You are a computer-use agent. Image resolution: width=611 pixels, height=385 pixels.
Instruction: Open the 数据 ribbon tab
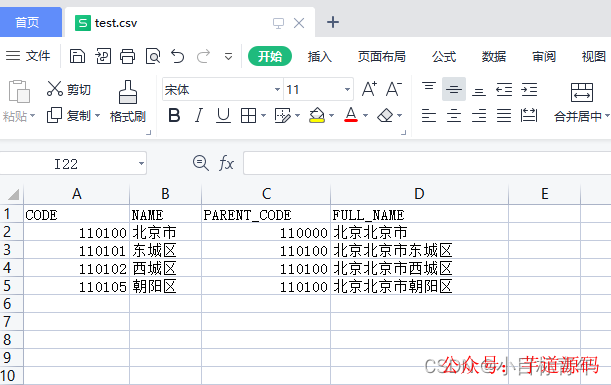coord(494,57)
